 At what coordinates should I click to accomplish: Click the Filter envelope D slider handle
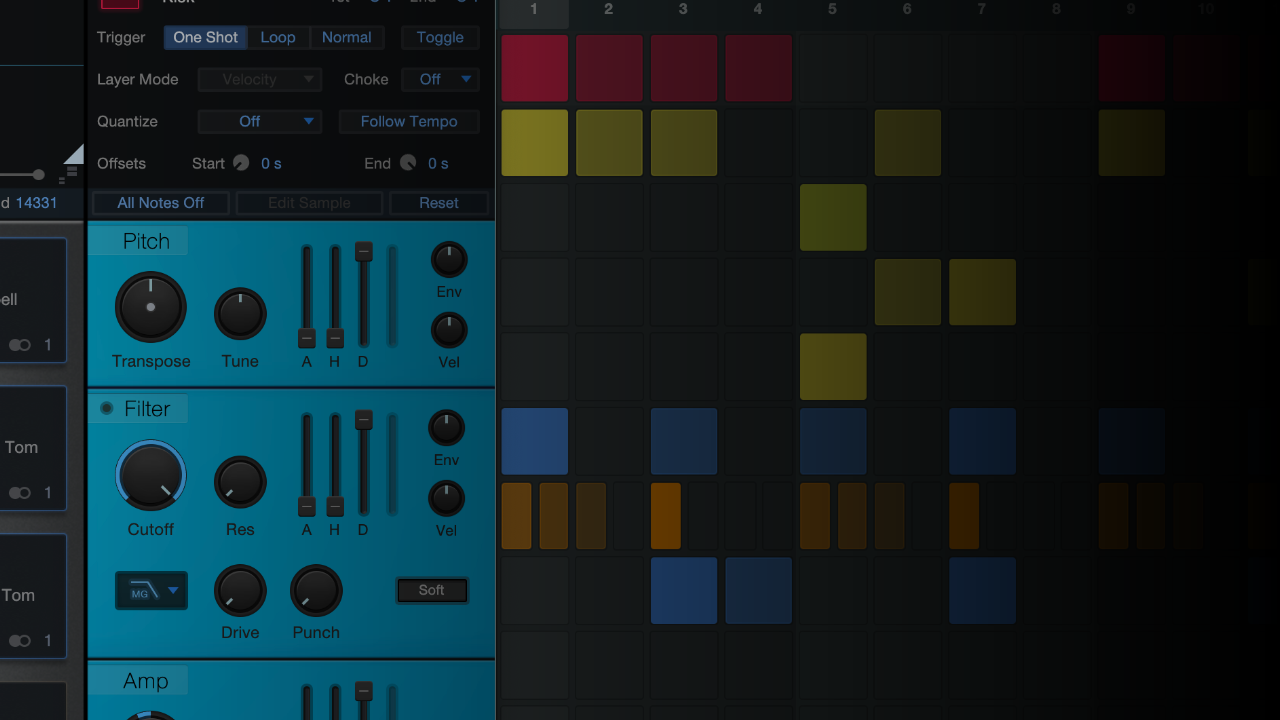[x=364, y=420]
